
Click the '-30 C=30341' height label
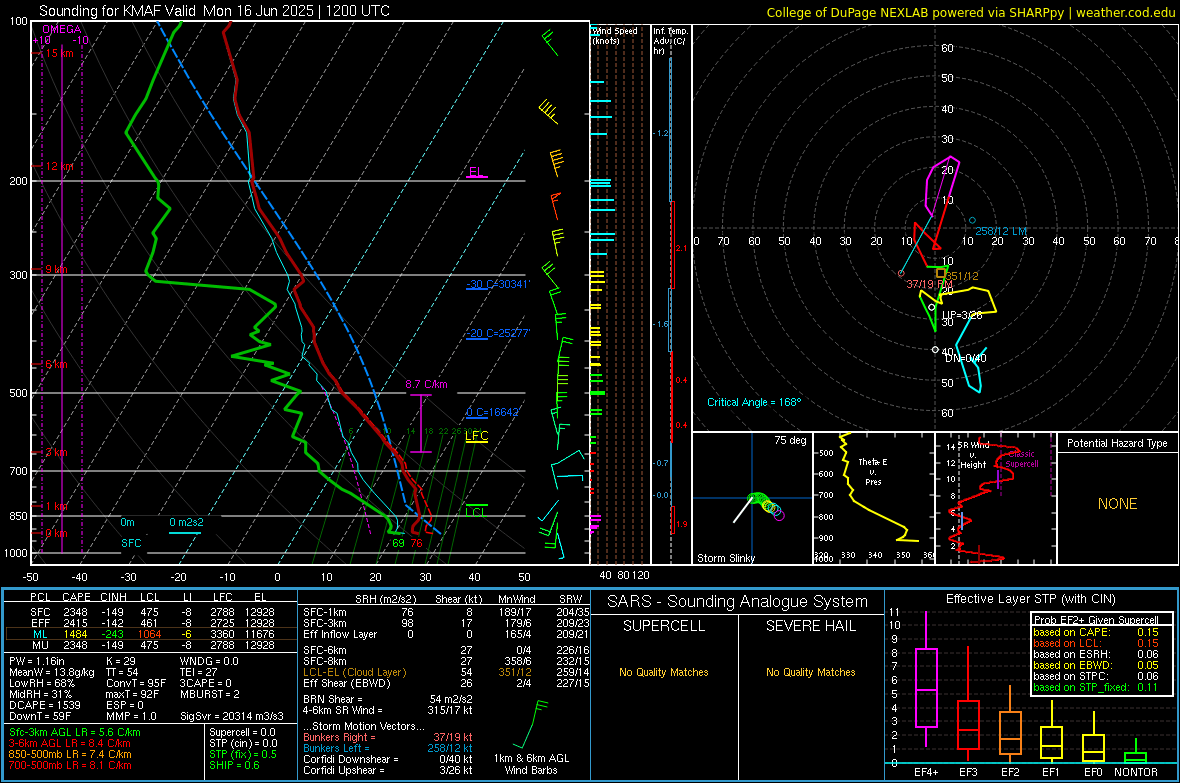click(498, 284)
